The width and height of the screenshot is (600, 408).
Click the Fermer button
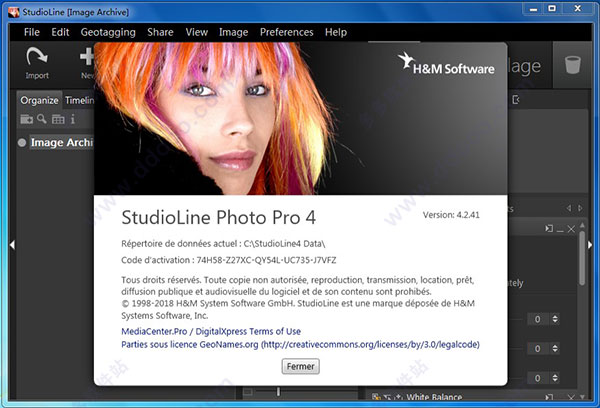pos(300,366)
